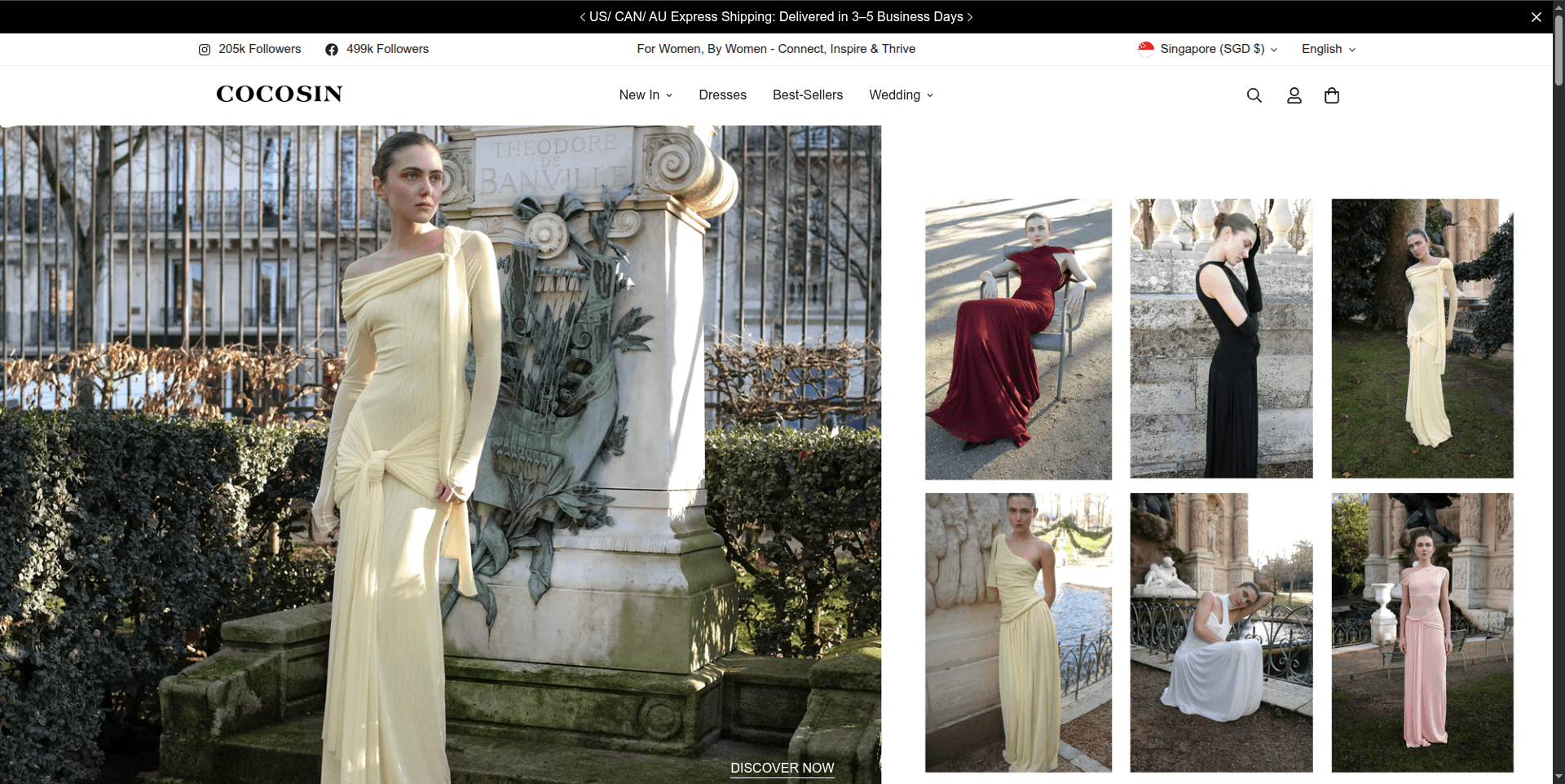Open the shopping bag icon
Viewport: 1565px width, 784px height.
tap(1332, 95)
